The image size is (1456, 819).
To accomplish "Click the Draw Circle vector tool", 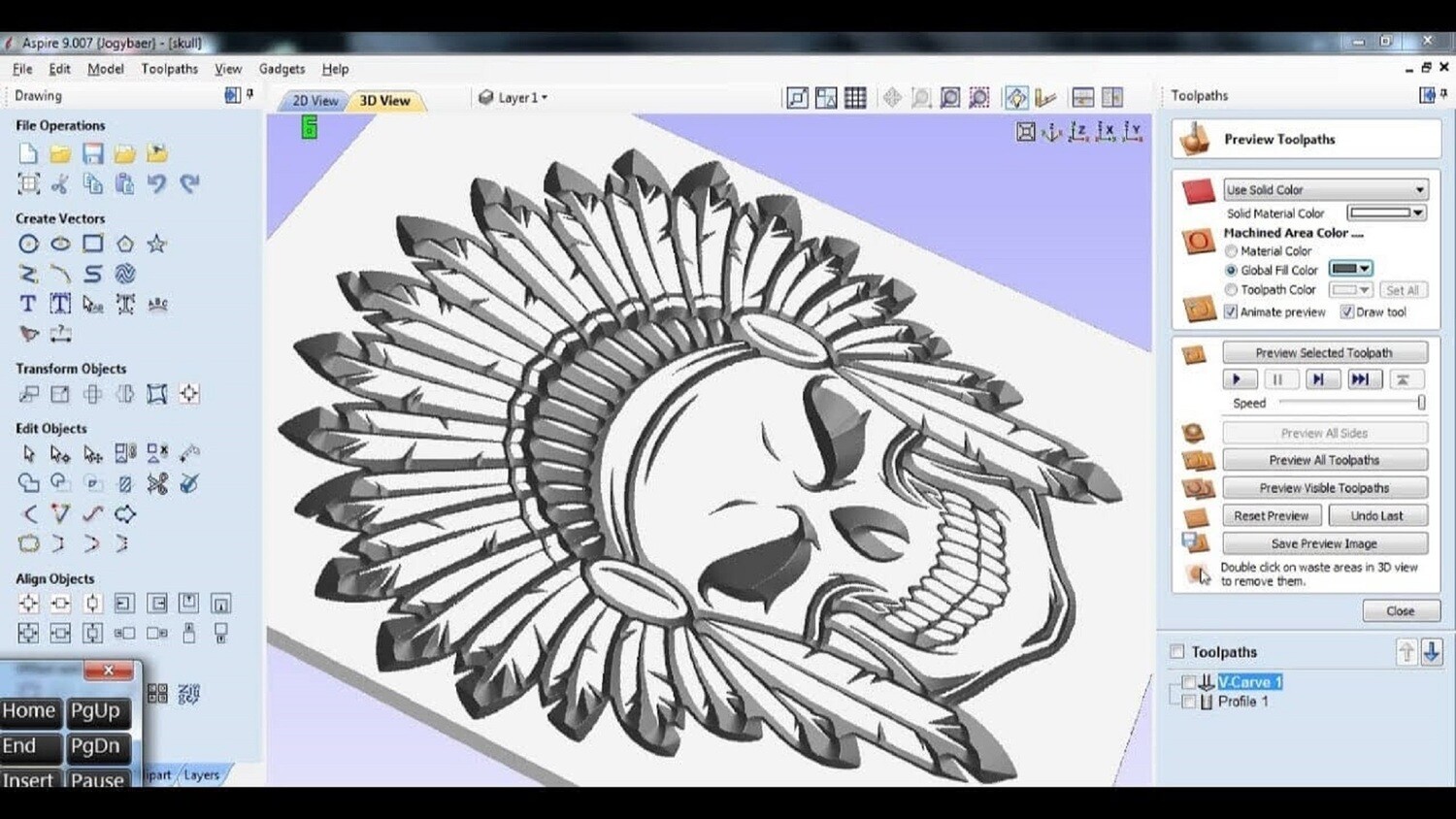I will pos(28,245).
